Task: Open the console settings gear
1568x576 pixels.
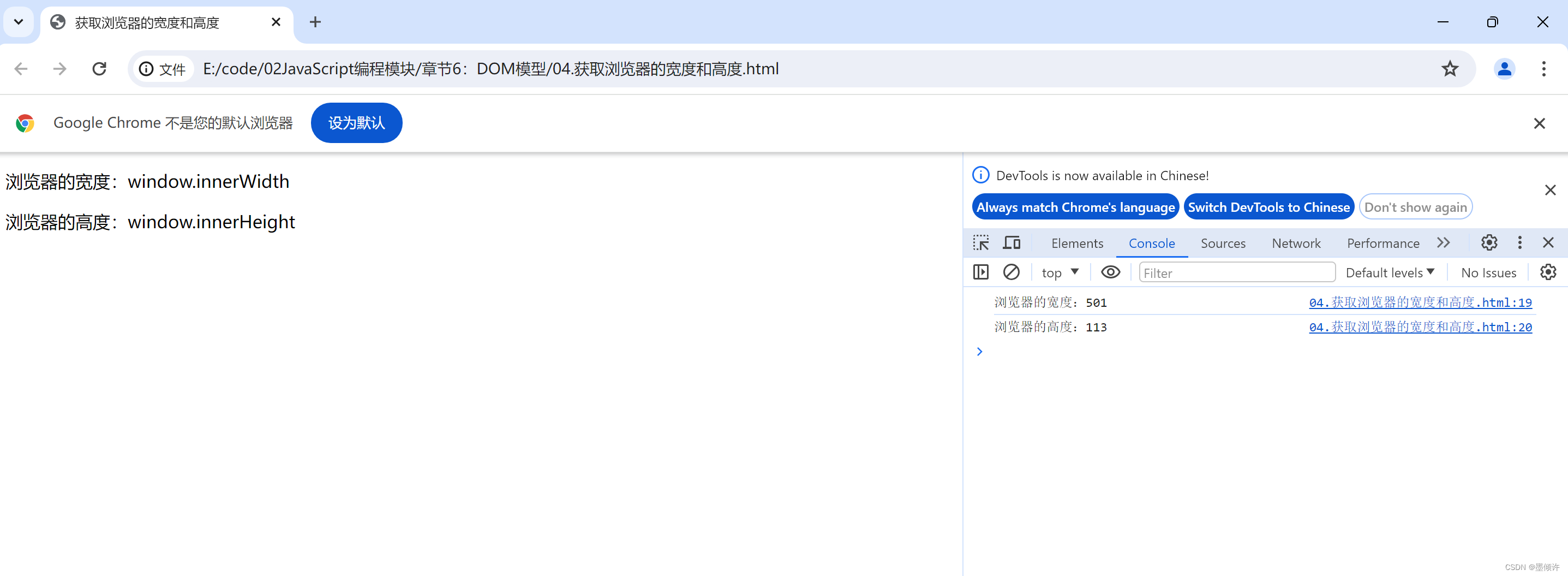Action: (x=1548, y=272)
